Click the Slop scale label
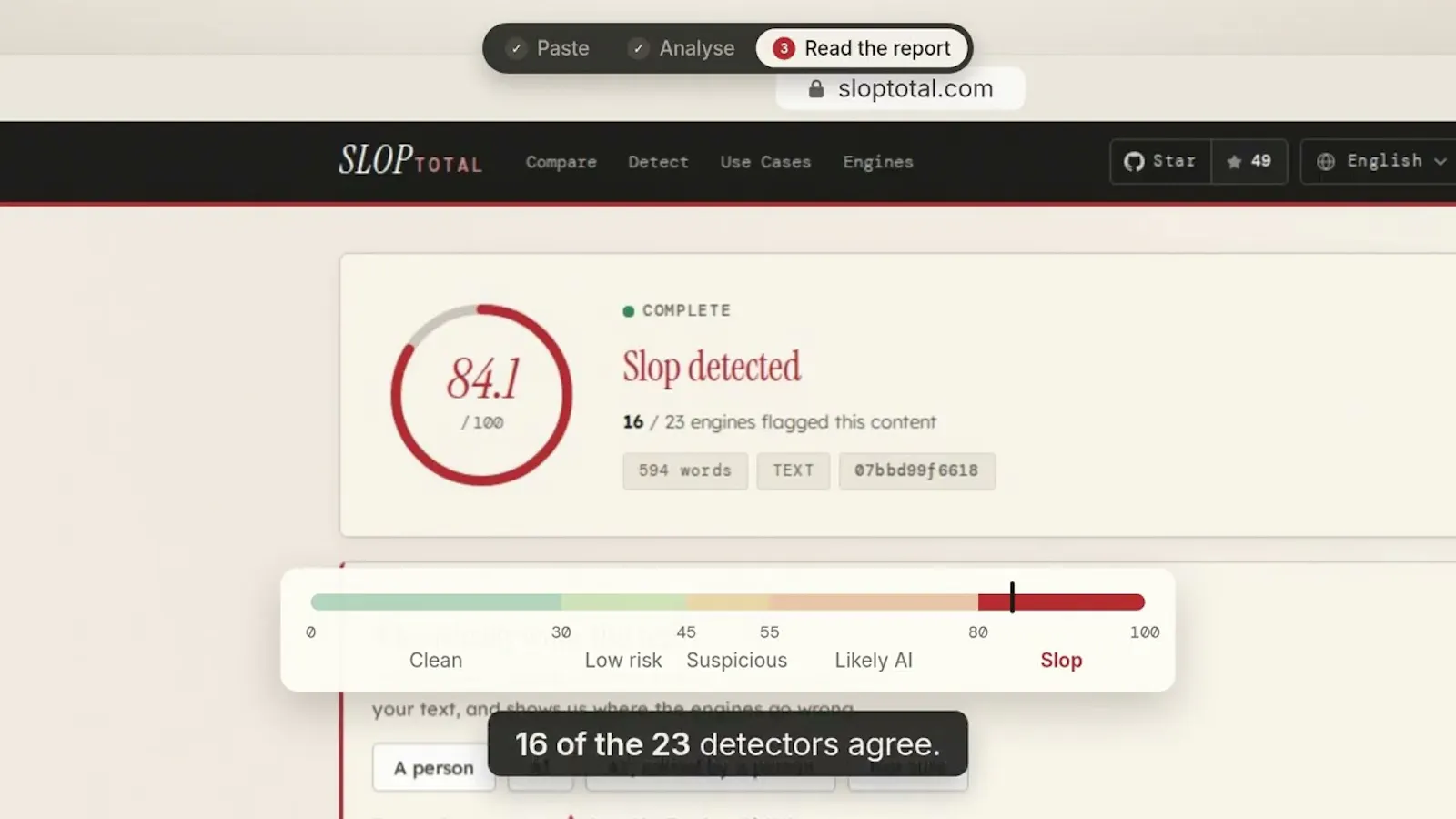 1061,660
